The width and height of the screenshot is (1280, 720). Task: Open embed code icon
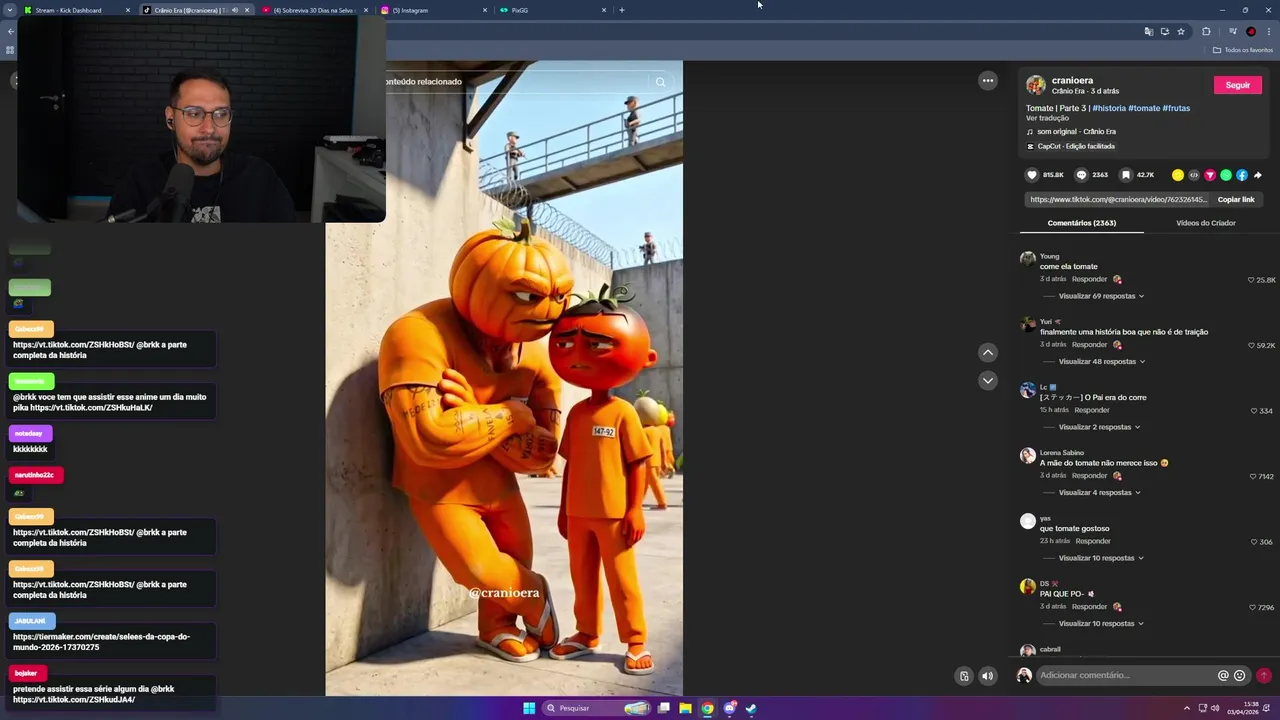(1193, 175)
